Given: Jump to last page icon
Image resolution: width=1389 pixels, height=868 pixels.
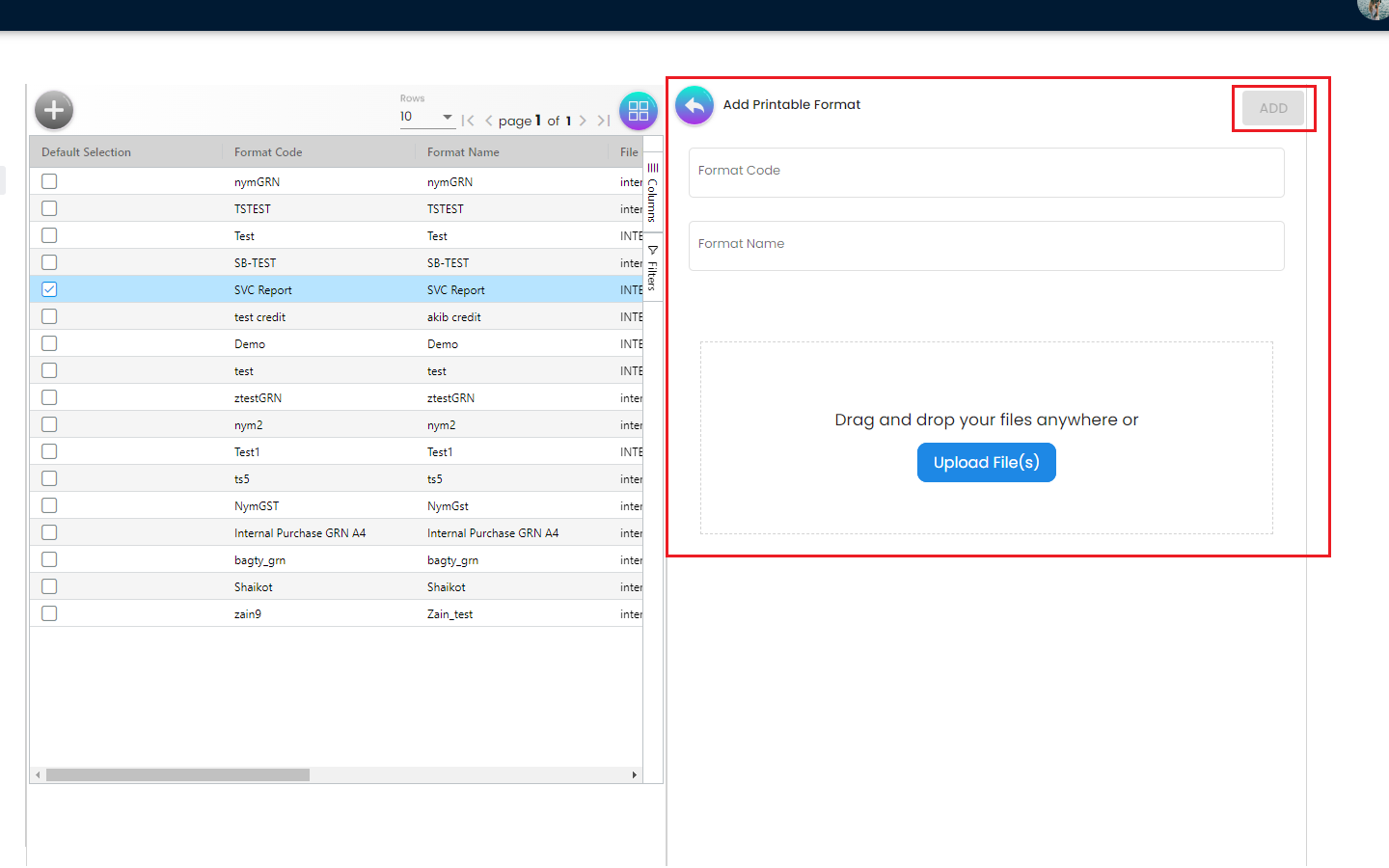Looking at the screenshot, I should 604,121.
